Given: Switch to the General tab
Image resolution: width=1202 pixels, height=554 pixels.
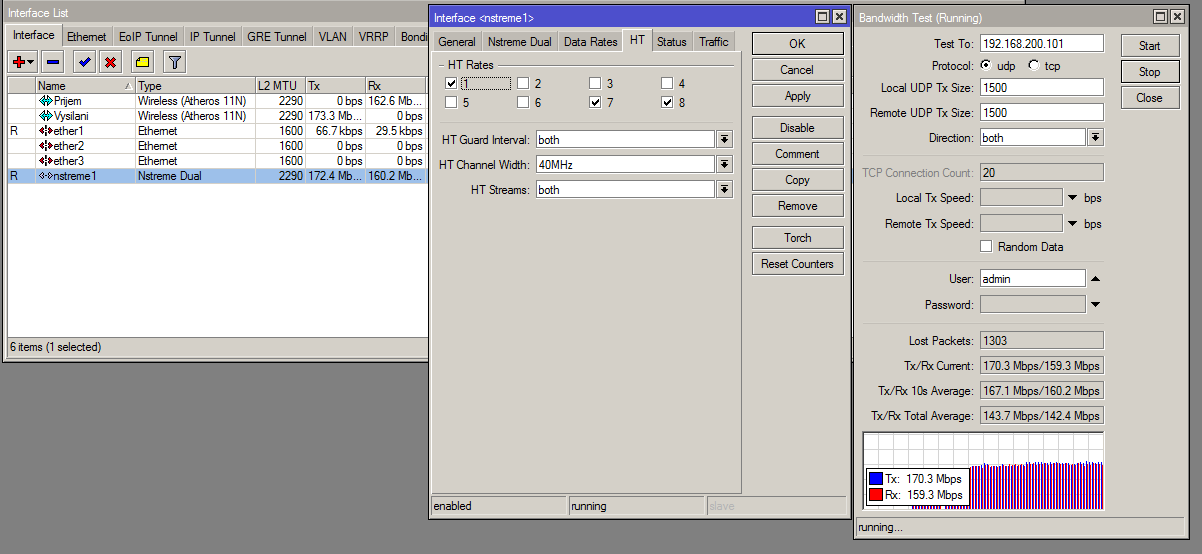Looking at the screenshot, I should coord(457,42).
